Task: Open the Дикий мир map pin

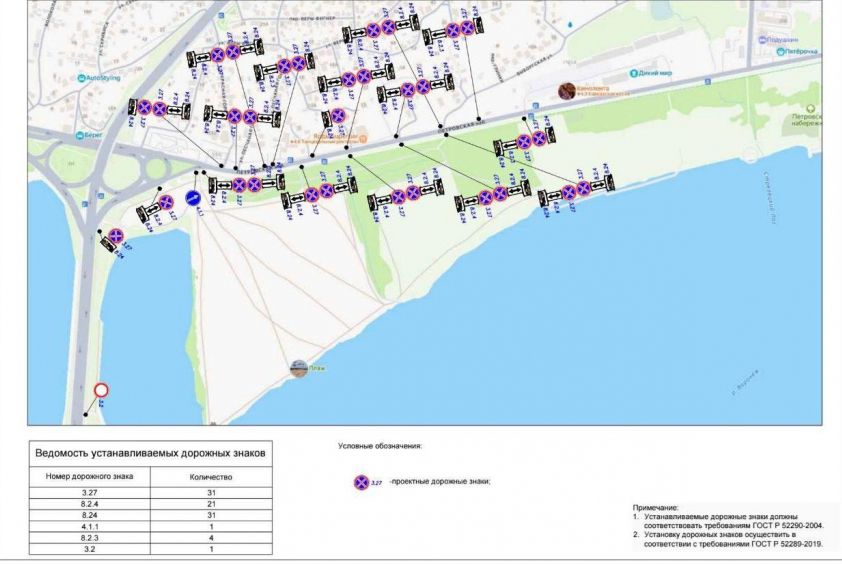Action: pos(634,73)
